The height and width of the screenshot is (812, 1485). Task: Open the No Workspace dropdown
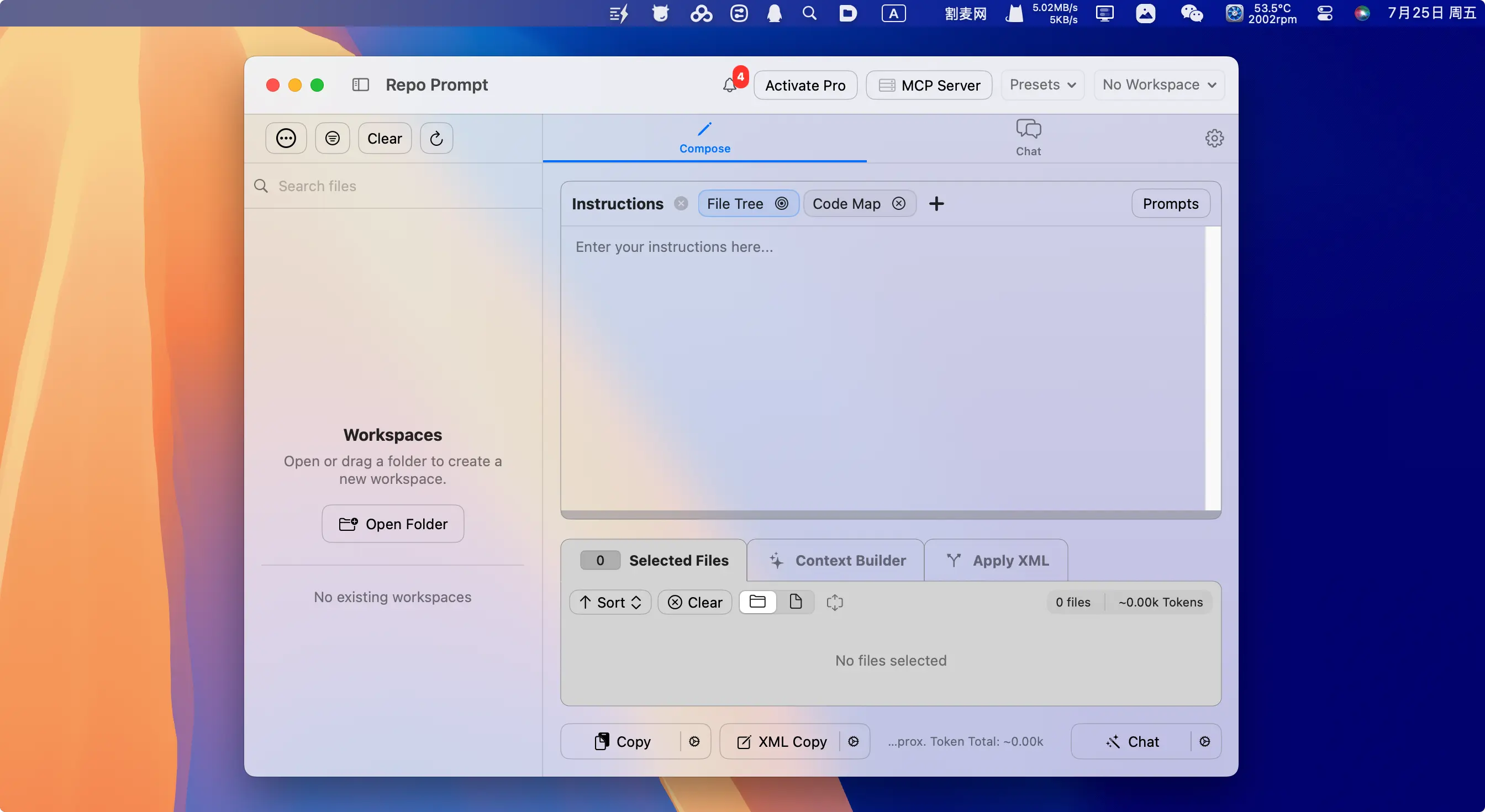coord(1158,85)
